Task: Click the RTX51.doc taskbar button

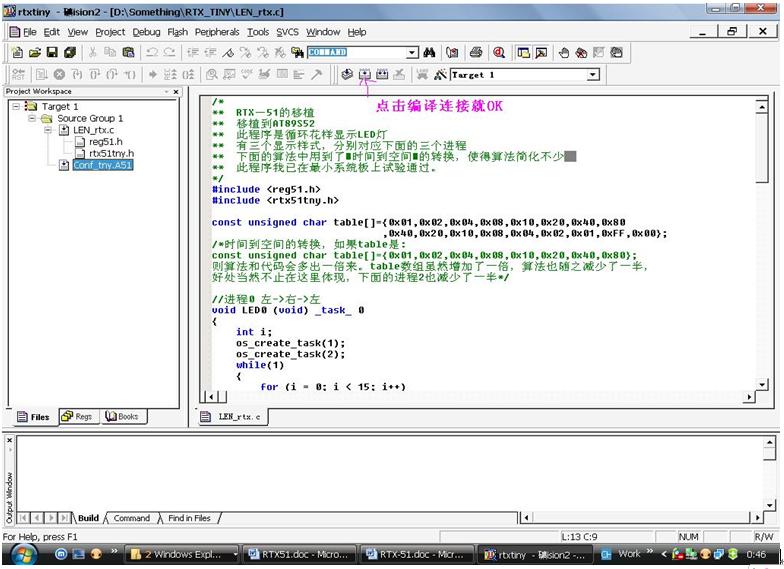Action: coord(300,553)
